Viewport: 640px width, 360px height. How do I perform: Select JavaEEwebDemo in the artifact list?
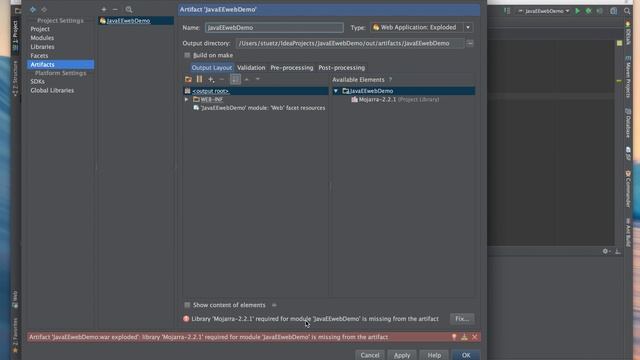pos(136,20)
